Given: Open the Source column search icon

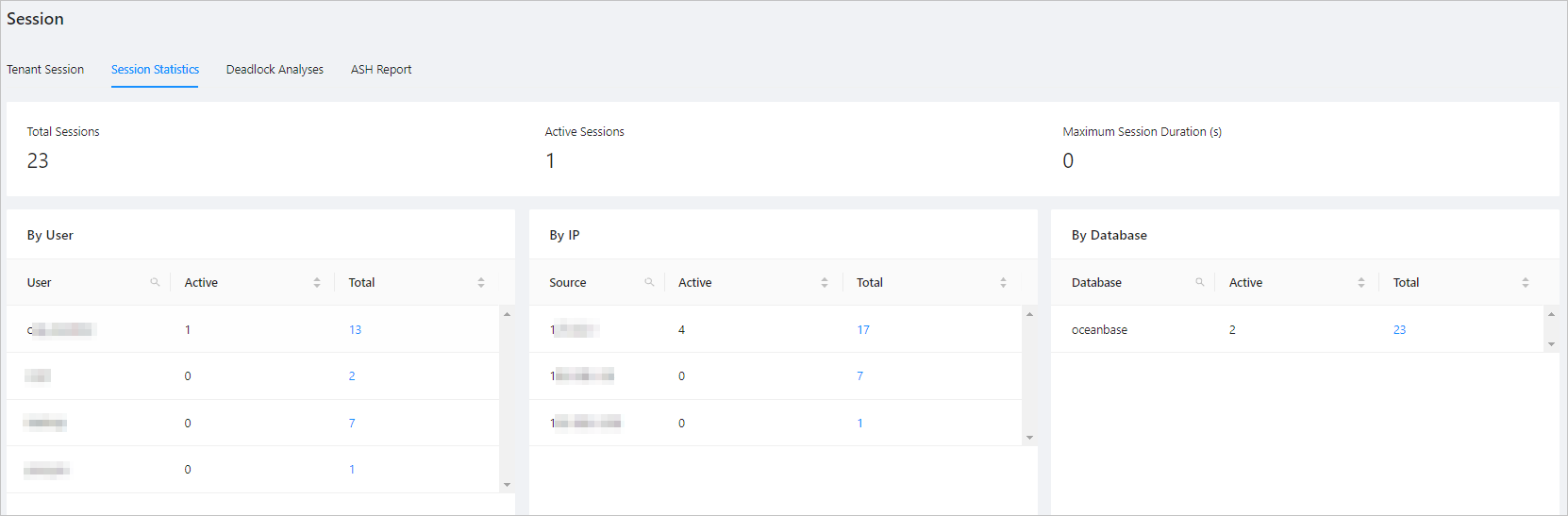Looking at the screenshot, I should click(649, 282).
